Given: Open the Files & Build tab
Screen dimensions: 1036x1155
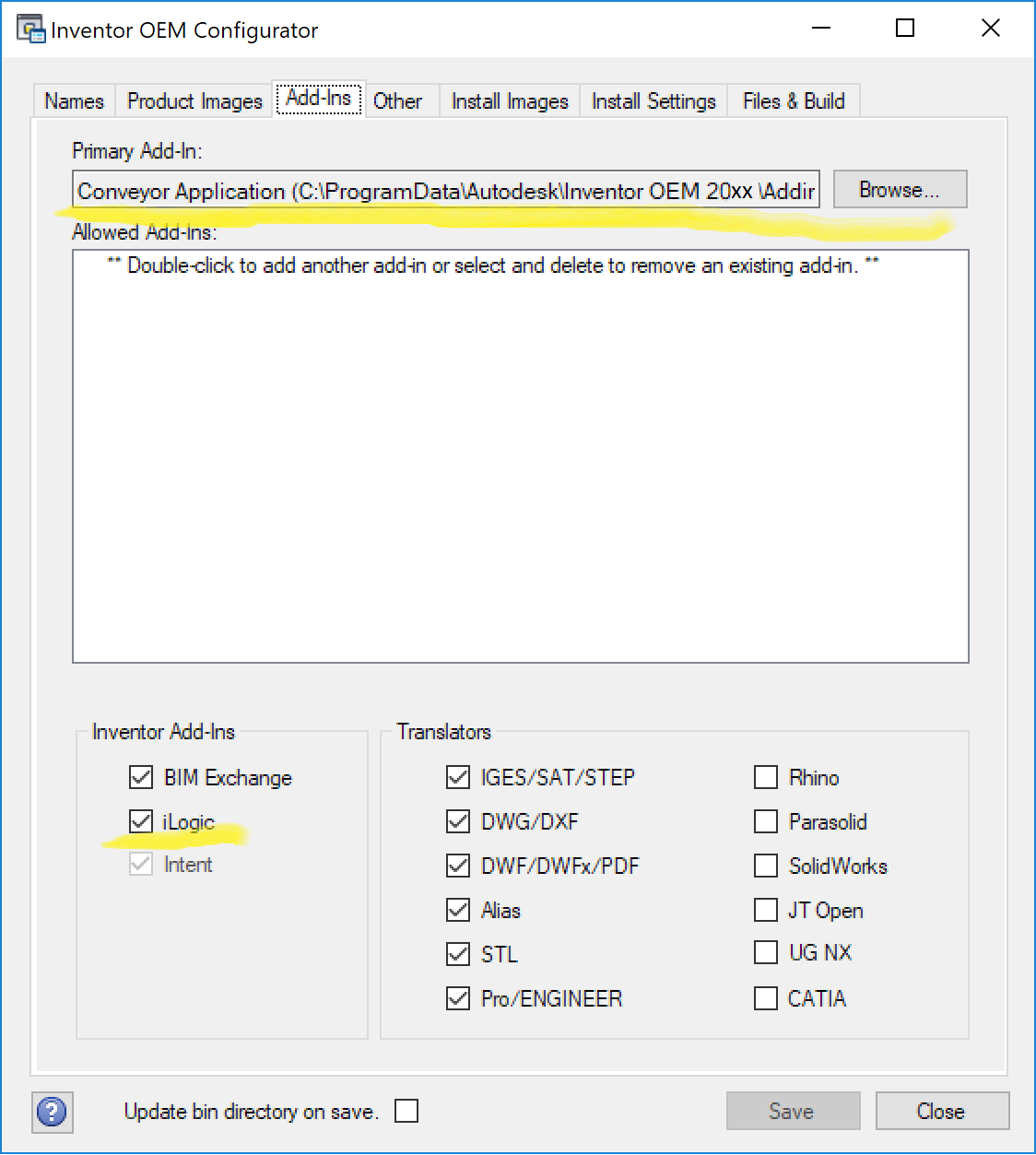Looking at the screenshot, I should pos(794,101).
